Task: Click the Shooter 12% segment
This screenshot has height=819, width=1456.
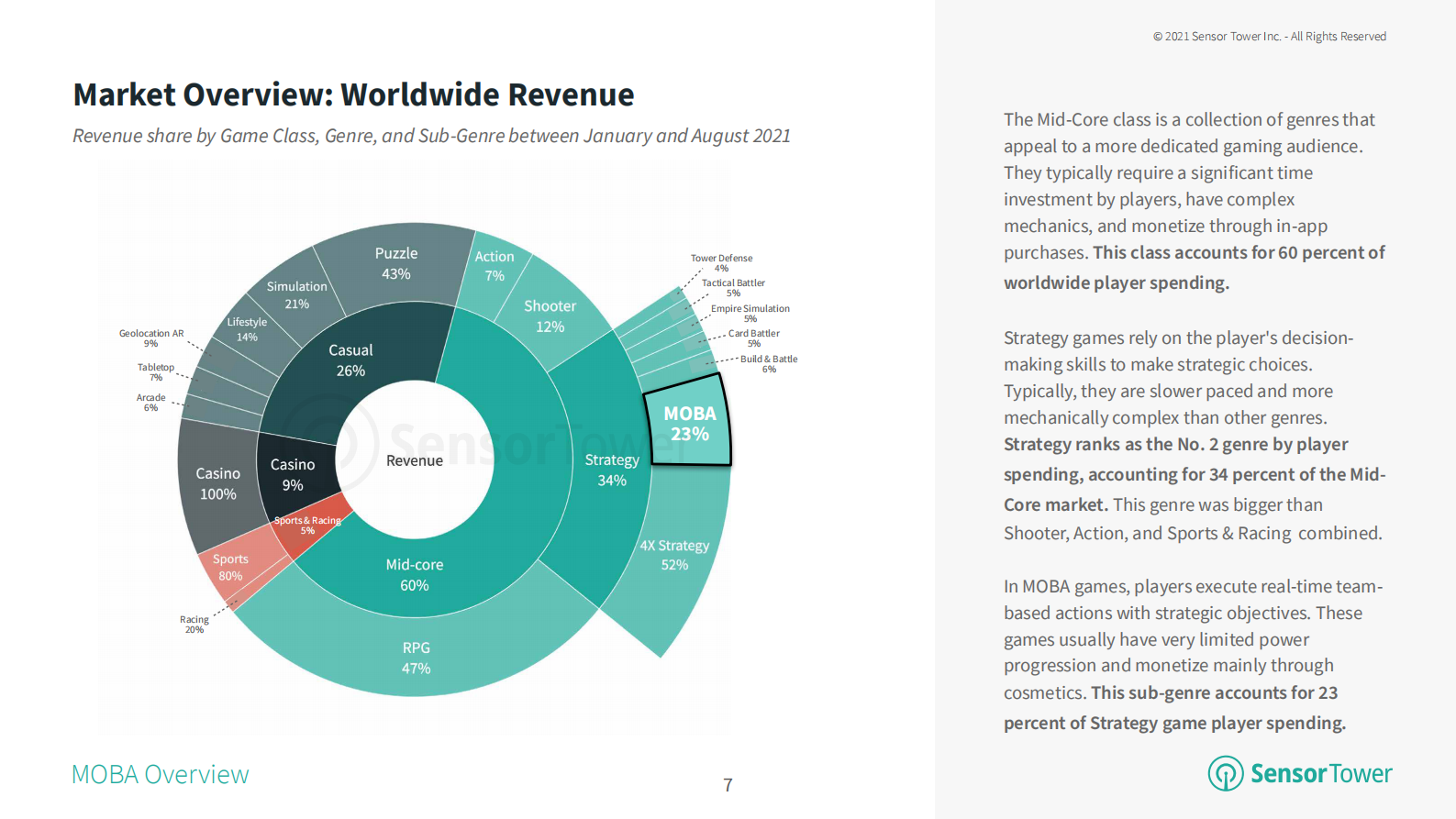Action: coord(550,316)
